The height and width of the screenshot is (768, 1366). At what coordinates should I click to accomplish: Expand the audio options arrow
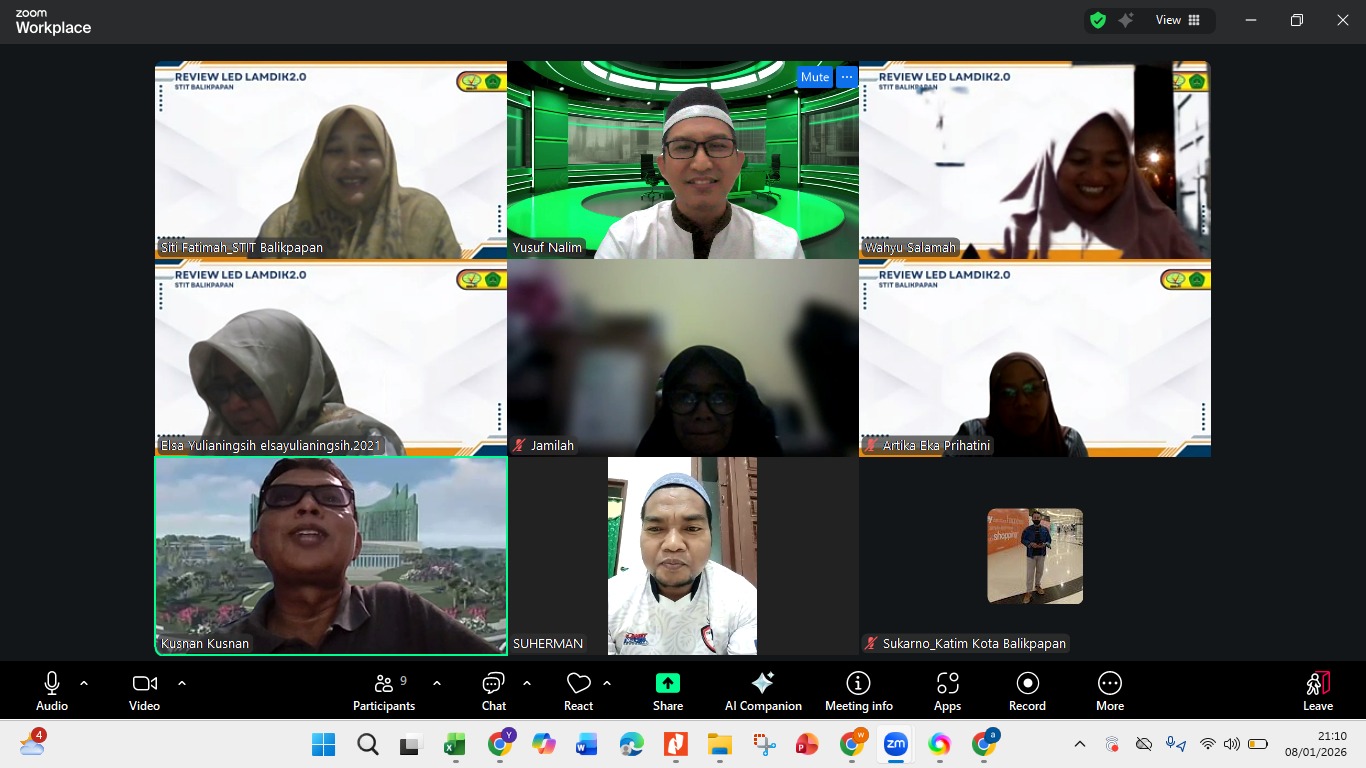(84, 683)
